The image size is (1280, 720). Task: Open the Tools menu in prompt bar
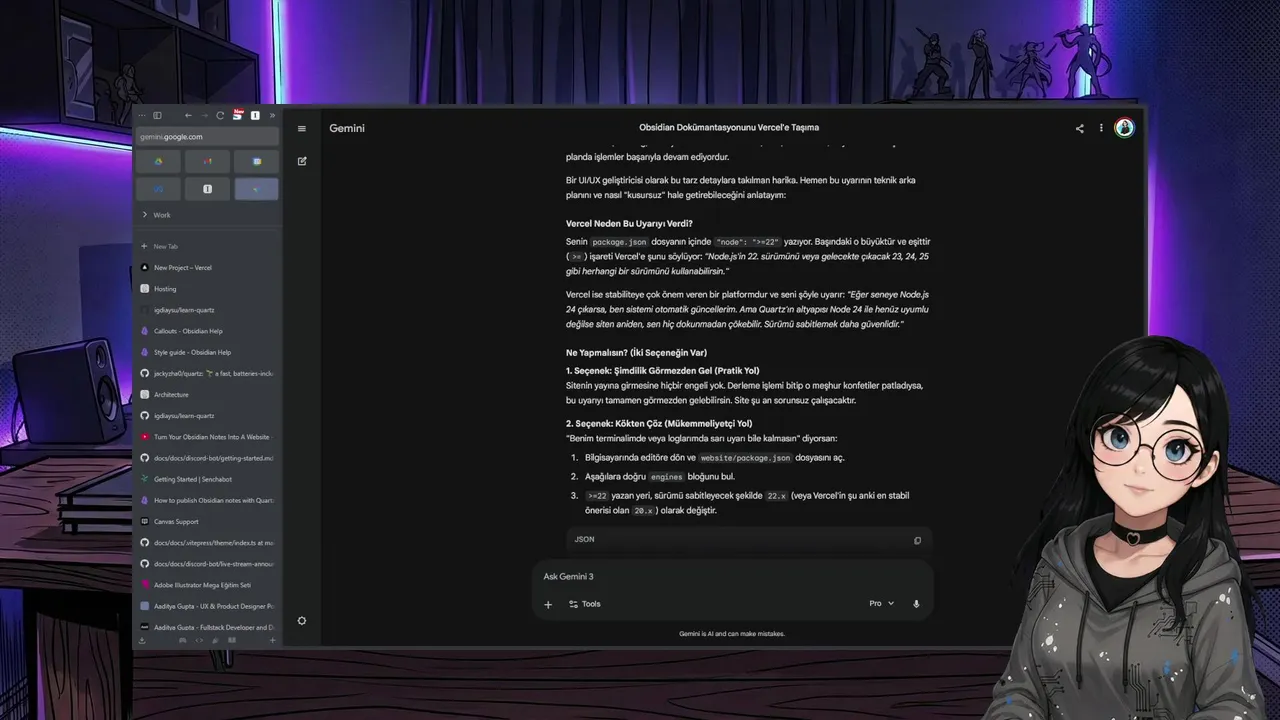click(x=585, y=604)
